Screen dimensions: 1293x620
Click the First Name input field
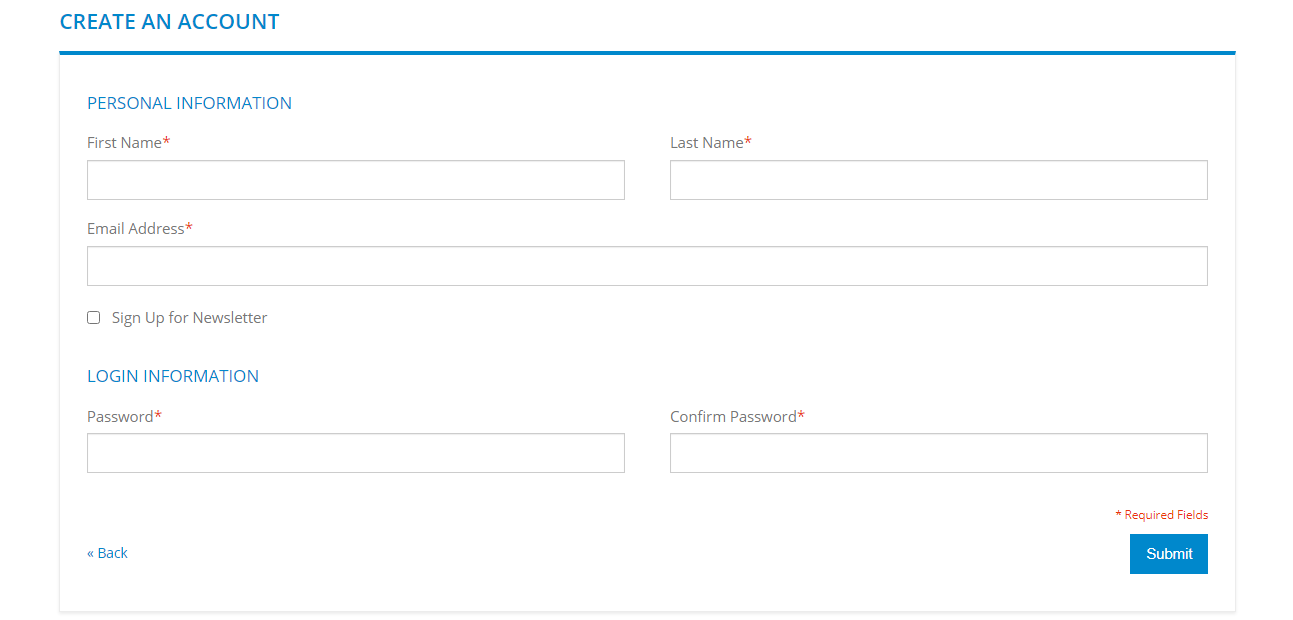coord(355,180)
